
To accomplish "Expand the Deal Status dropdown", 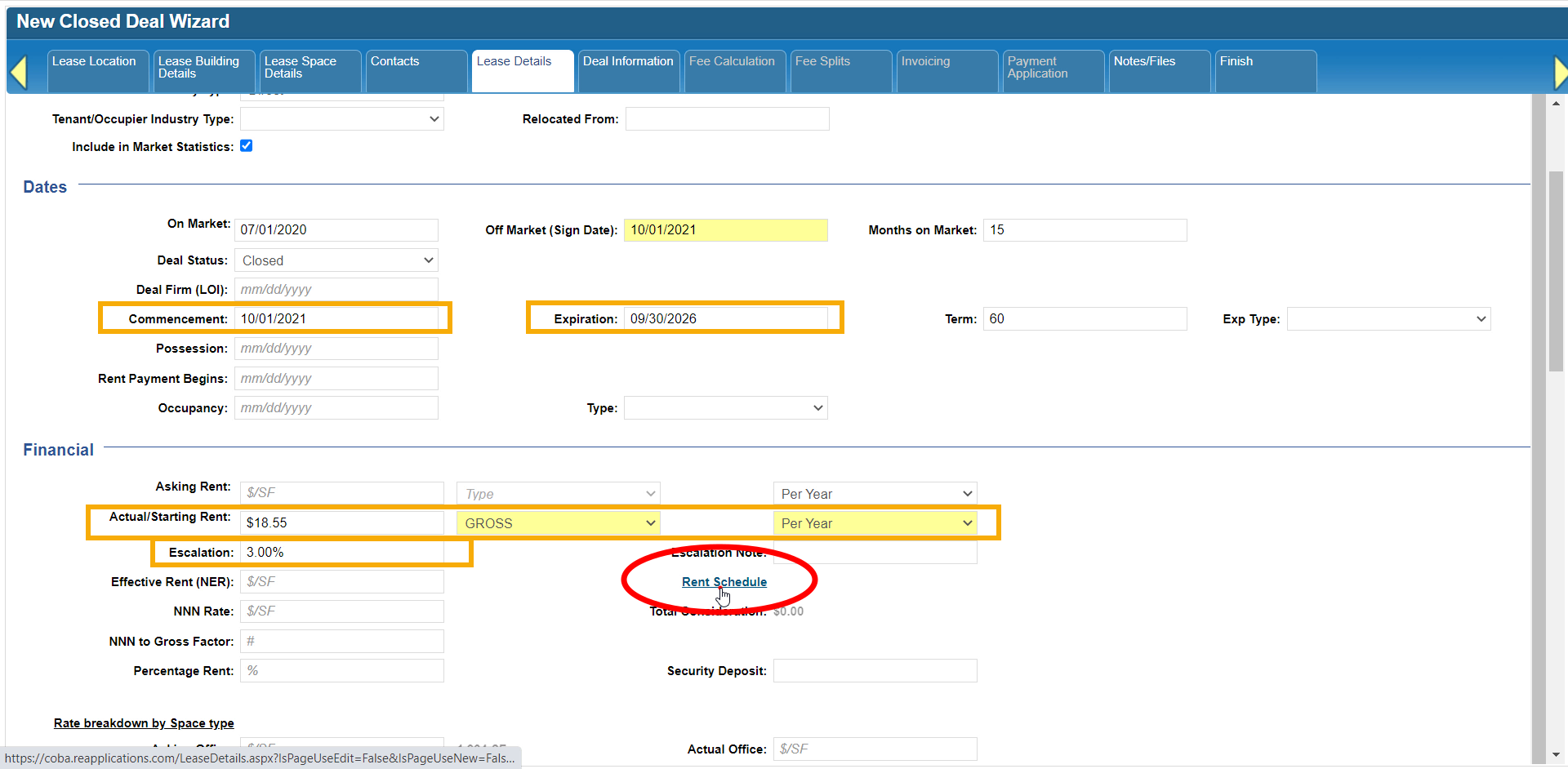I will point(336,260).
